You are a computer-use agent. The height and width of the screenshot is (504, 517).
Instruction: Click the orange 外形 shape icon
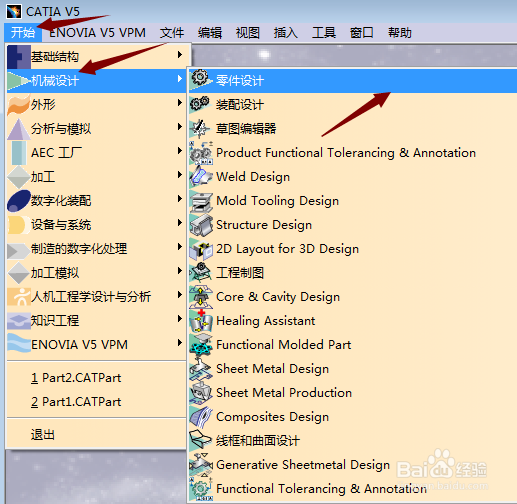point(19,105)
